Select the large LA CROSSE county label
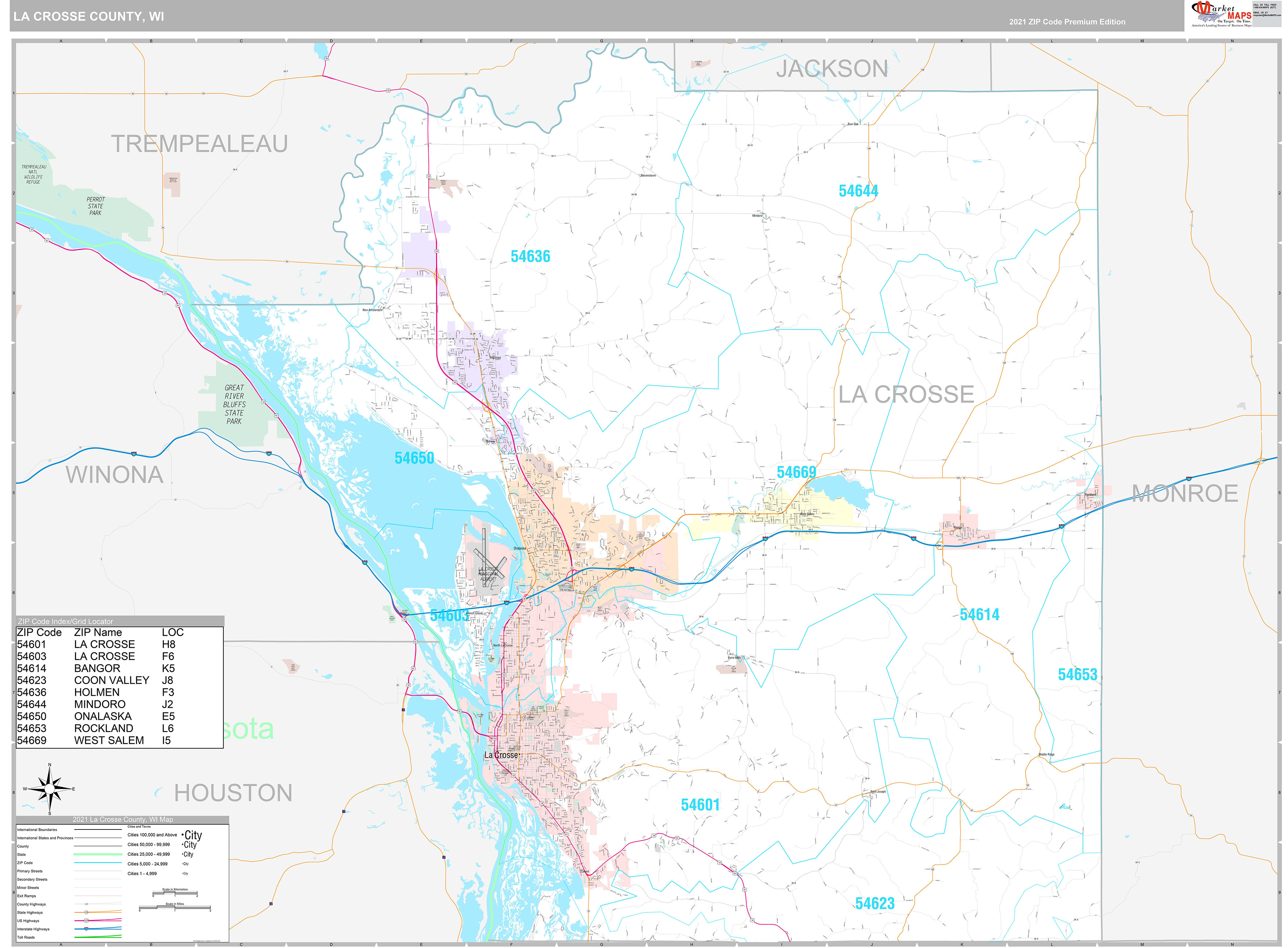The height and width of the screenshot is (948, 1288). tap(906, 394)
